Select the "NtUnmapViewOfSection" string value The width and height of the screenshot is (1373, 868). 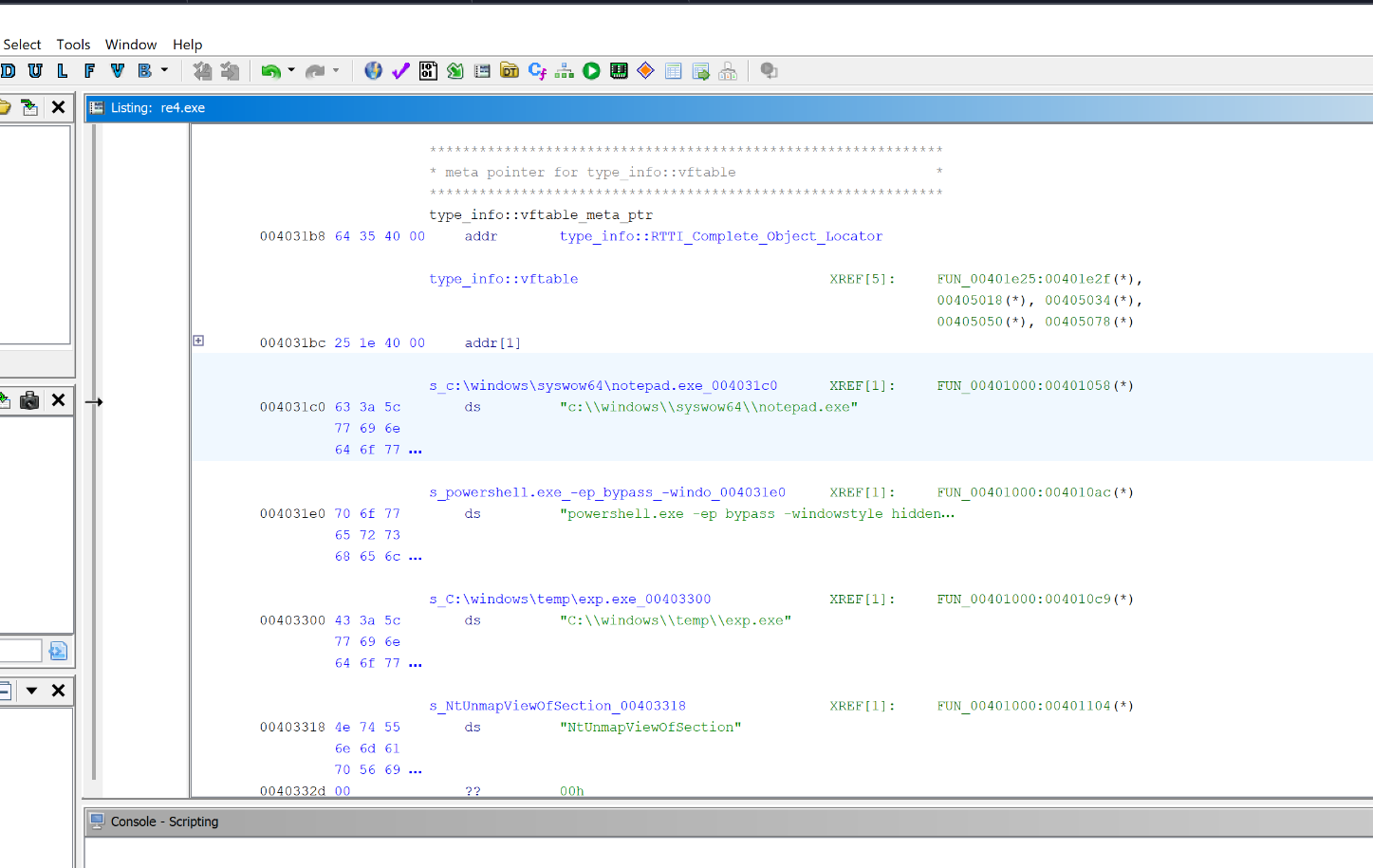coord(650,728)
